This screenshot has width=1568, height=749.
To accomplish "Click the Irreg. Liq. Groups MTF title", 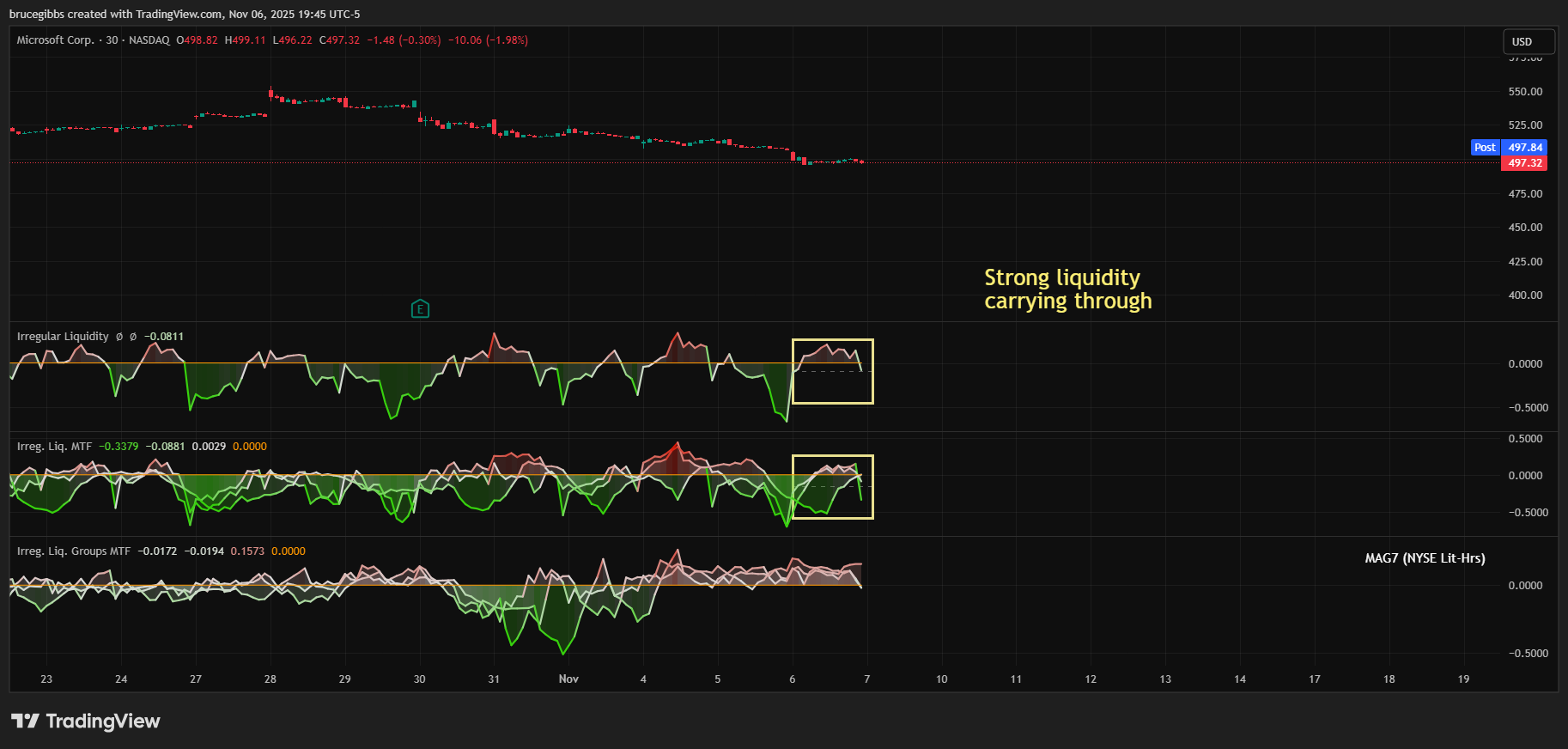I will click(x=74, y=551).
